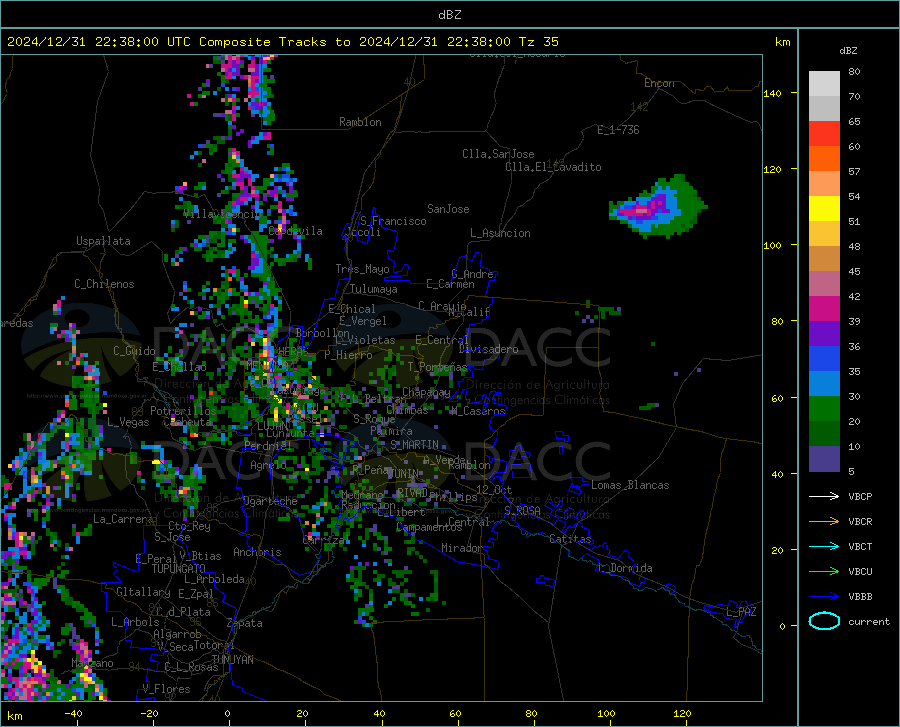Screen dimensions: 900x727
Task: Select the purple 36-39 dBZ swatch
Action: [824, 334]
